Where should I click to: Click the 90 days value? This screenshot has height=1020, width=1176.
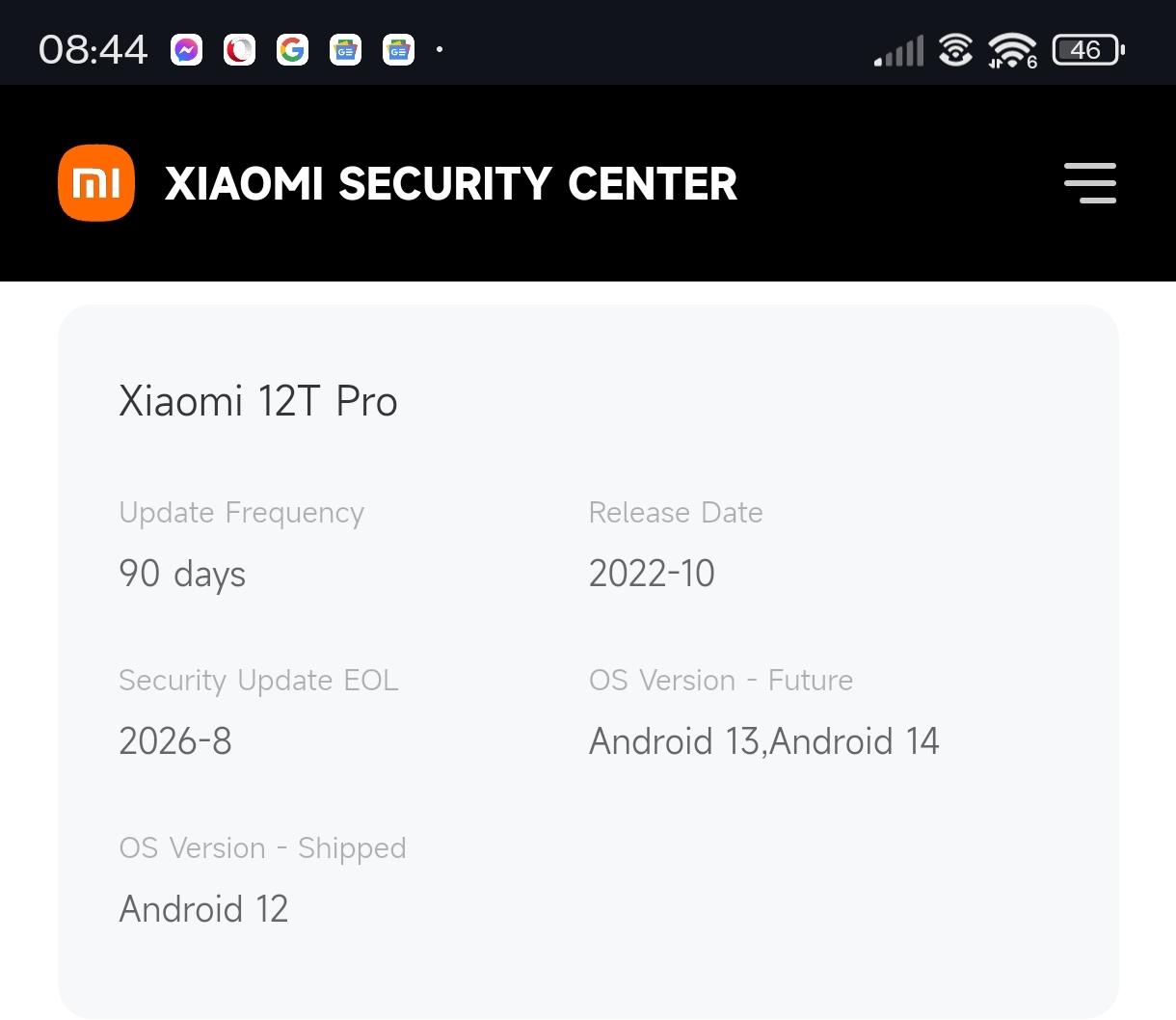[x=182, y=574]
